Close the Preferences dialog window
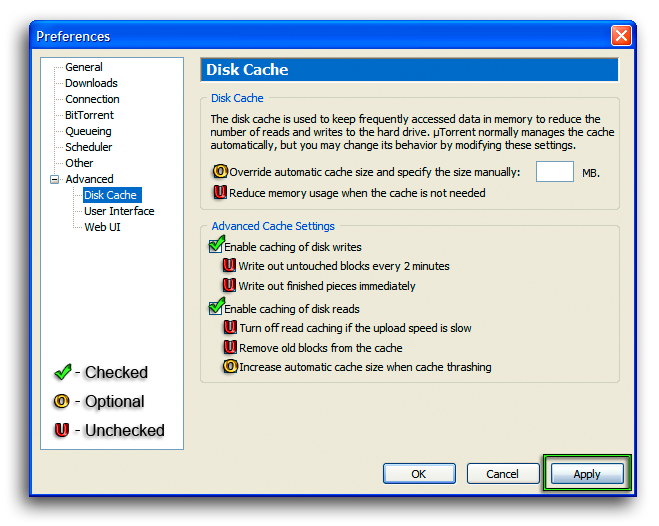This screenshot has width=659, height=526. (621, 36)
